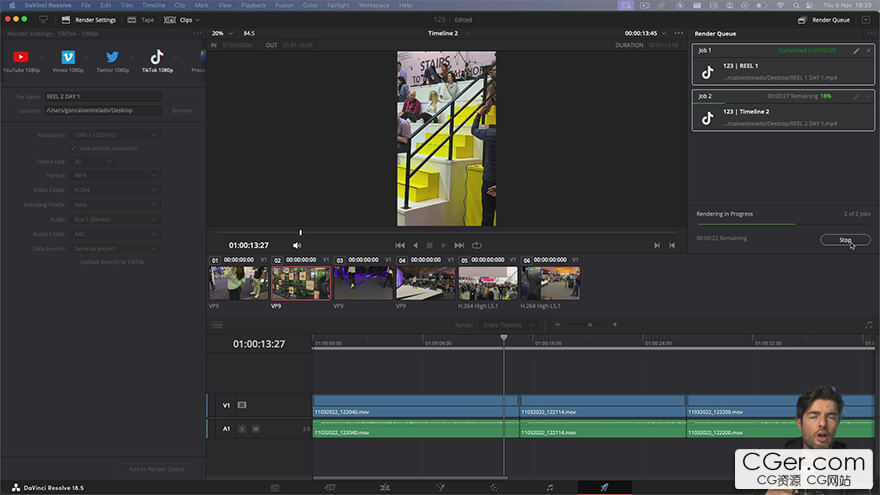Image resolution: width=880 pixels, height=495 pixels.
Task: Select clip thumbnail 02
Action: (301, 283)
